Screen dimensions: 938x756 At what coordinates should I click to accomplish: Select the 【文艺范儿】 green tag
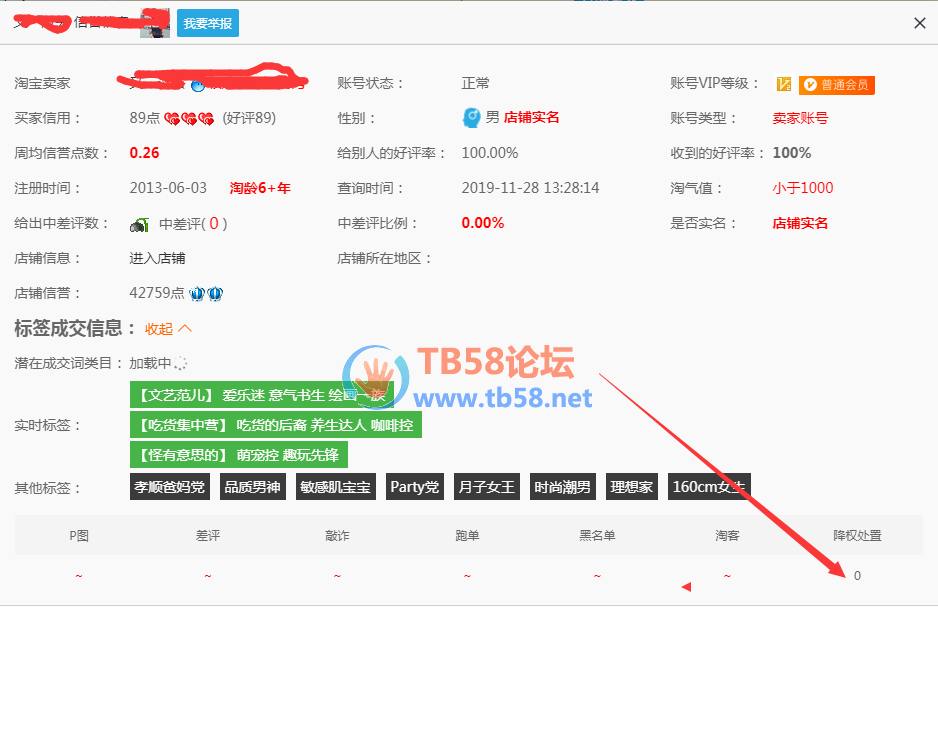(261, 395)
